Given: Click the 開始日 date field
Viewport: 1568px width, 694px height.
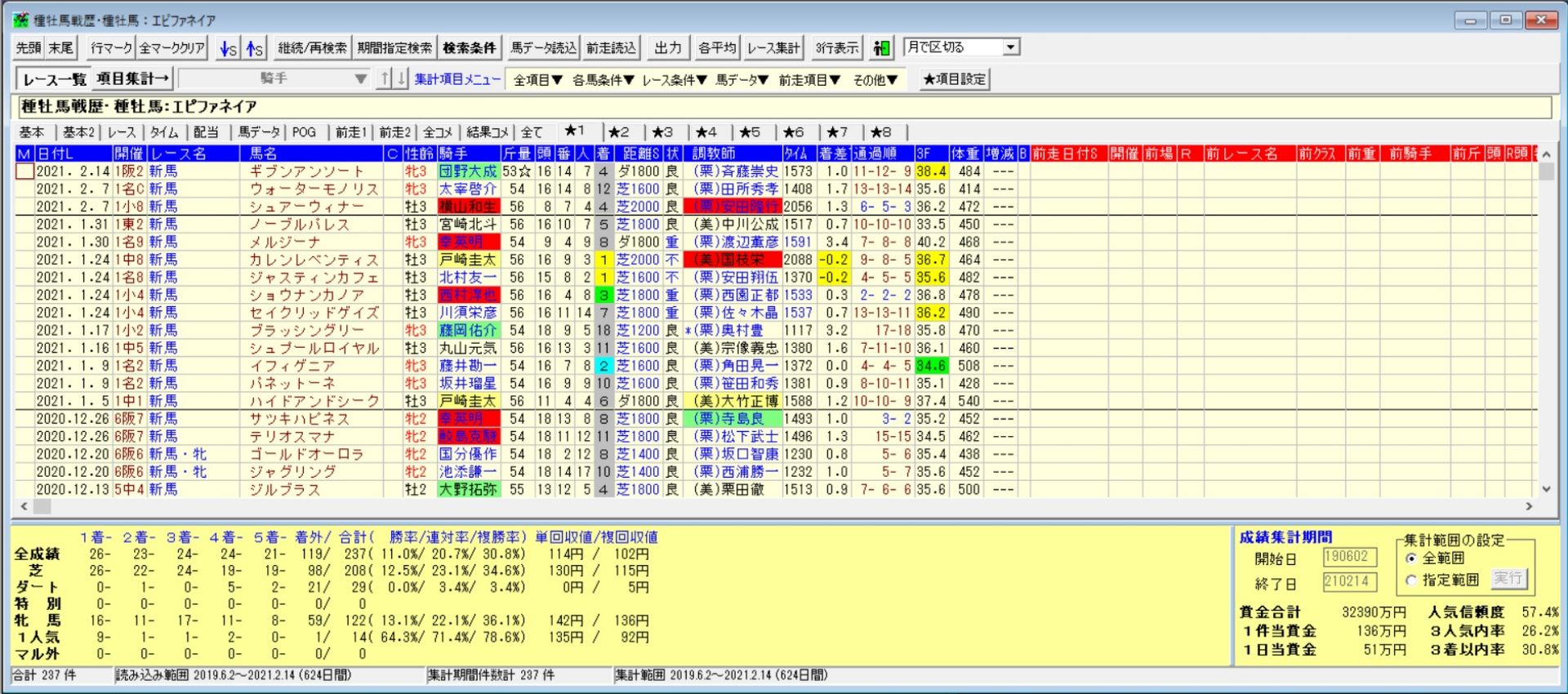Looking at the screenshot, I should [1349, 558].
